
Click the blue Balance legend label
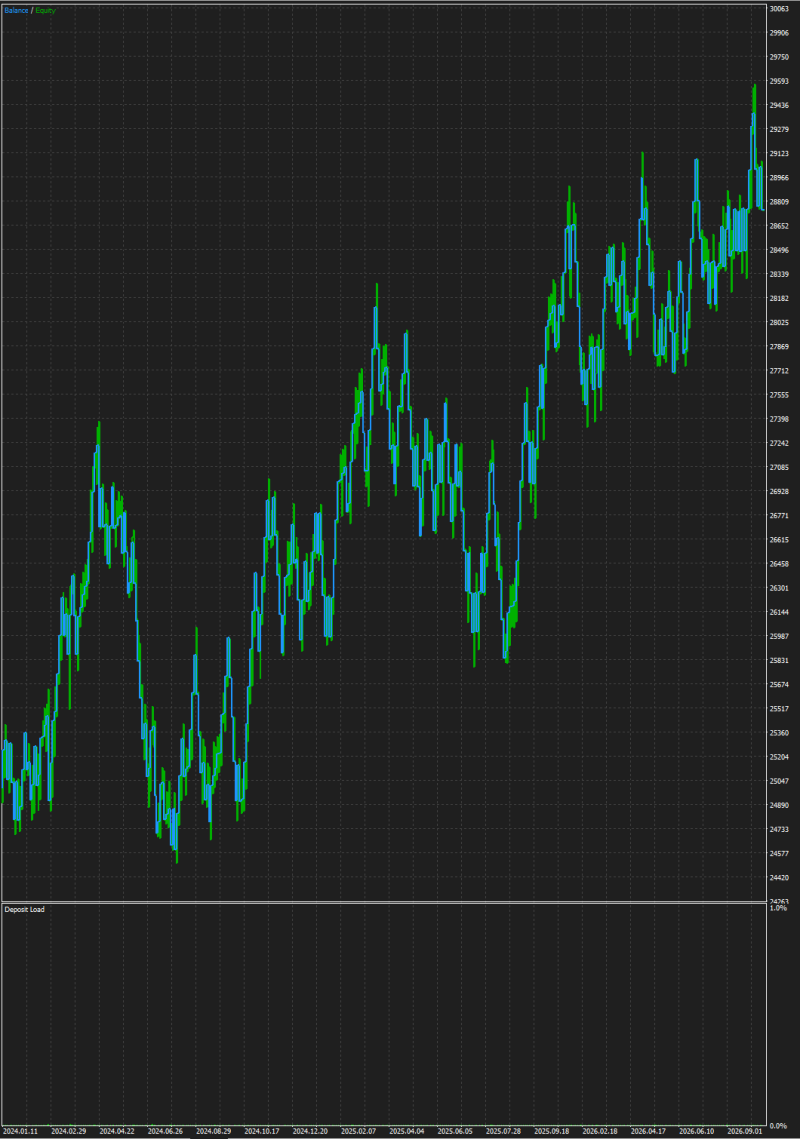pyautogui.click(x=17, y=10)
